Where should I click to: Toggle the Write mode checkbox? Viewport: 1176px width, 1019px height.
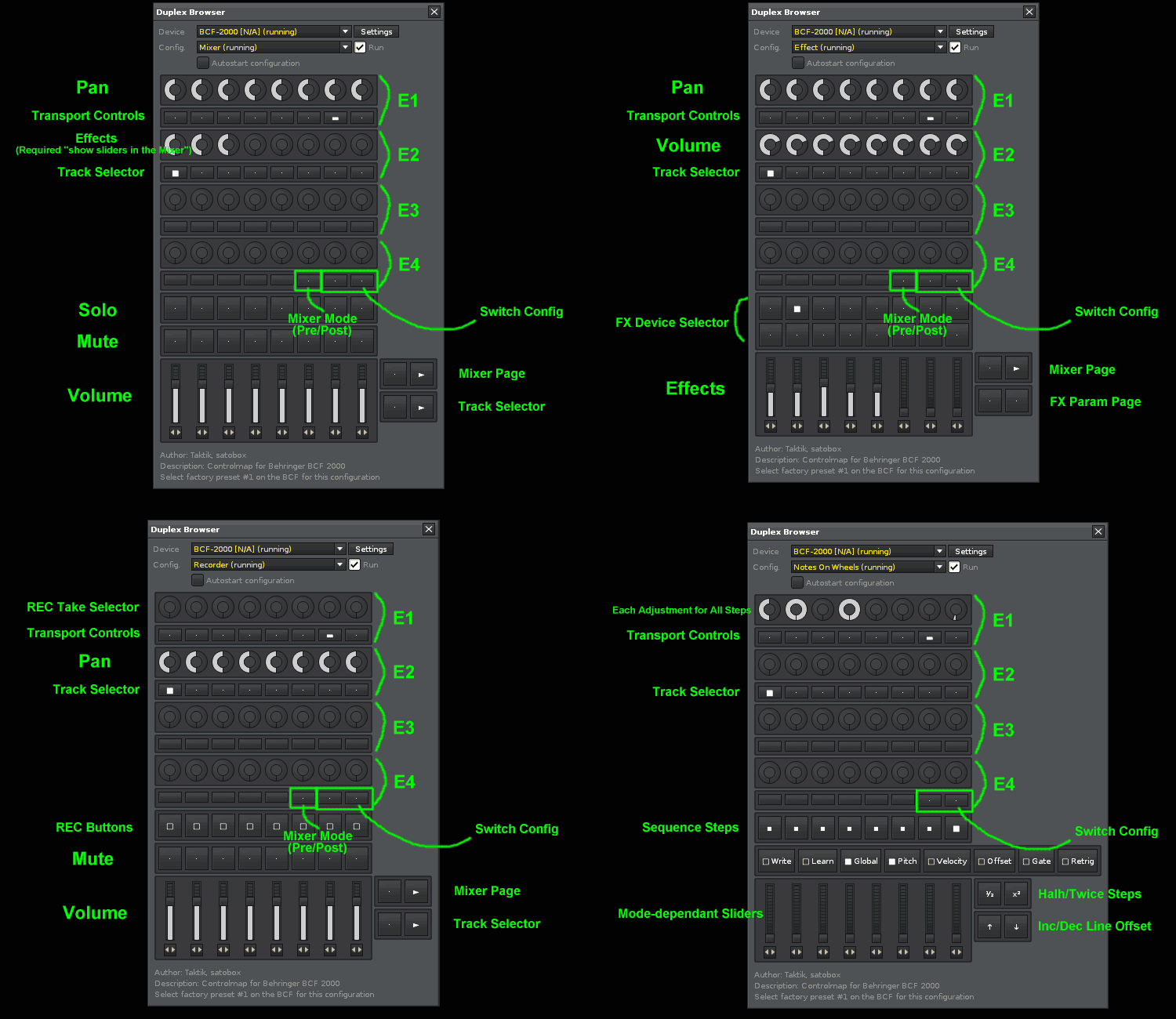[777, 861]
